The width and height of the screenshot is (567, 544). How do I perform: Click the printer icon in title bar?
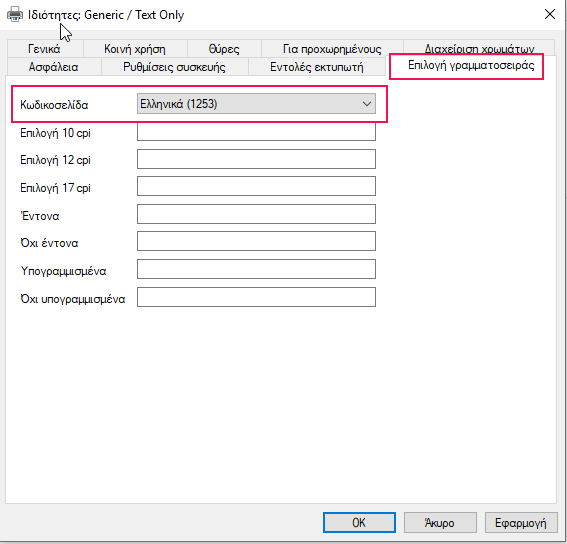click(15, 14)
